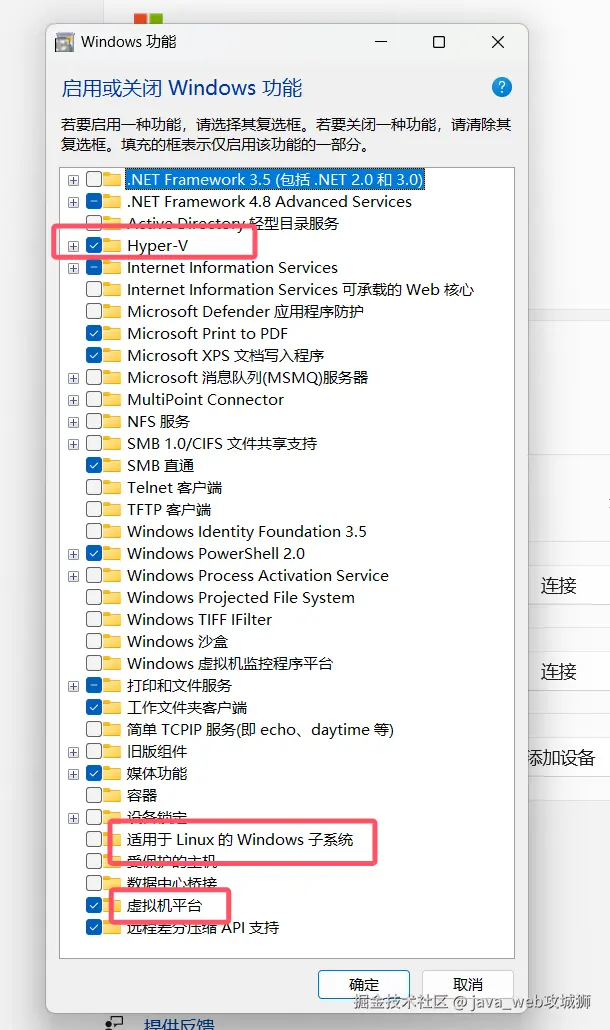Check the MultiPoint Connector checkbox
610x1030 pixels.
[94, 399]
